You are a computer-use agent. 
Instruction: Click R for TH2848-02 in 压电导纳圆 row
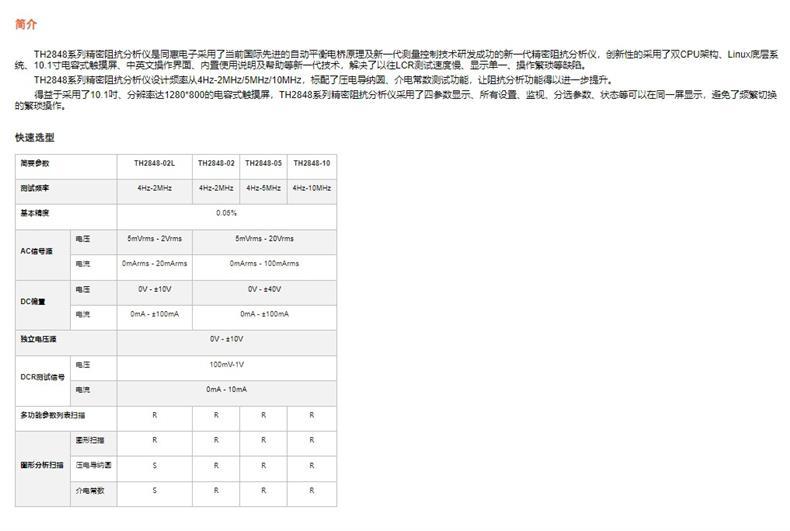[216, 466]
